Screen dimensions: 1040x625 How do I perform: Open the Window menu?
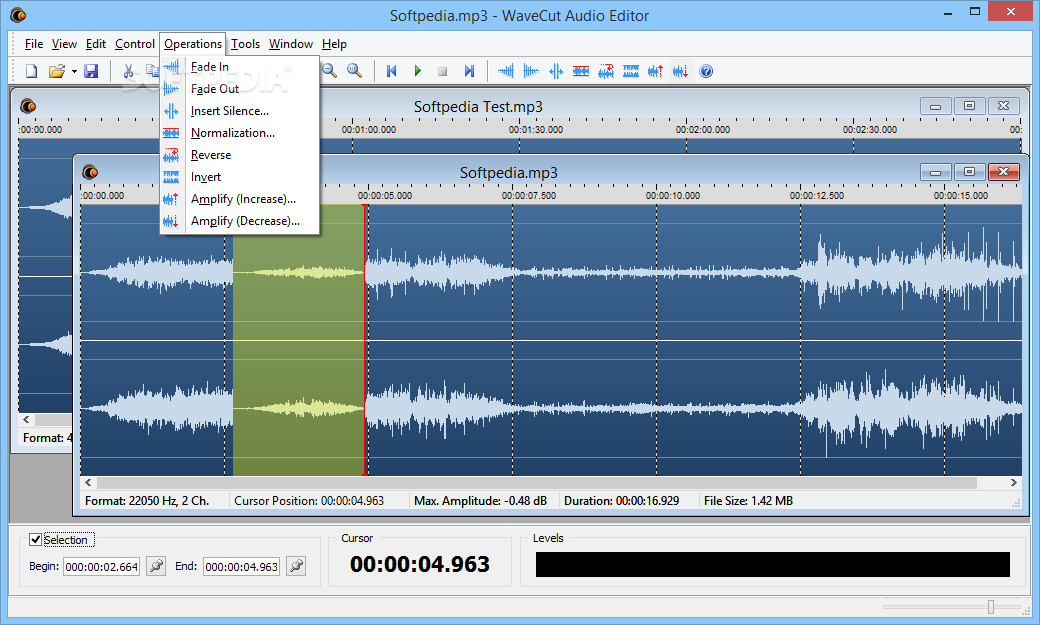(291, 44)
